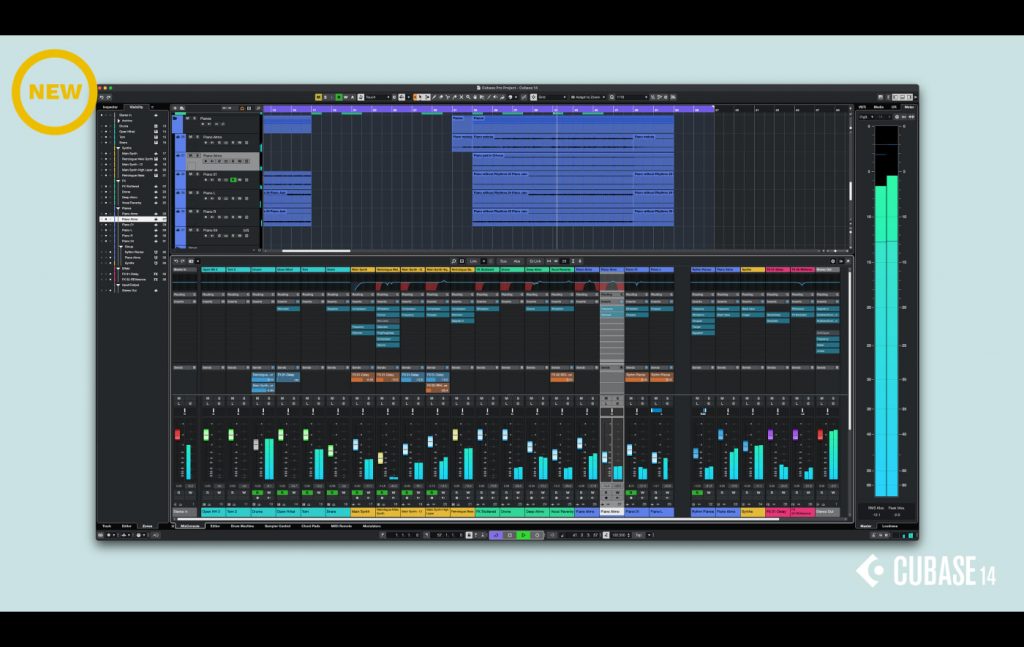1024x647 pixels.
Task: Toggle yellow Mute button in top toolbar
Action: (x=318, y=97)
